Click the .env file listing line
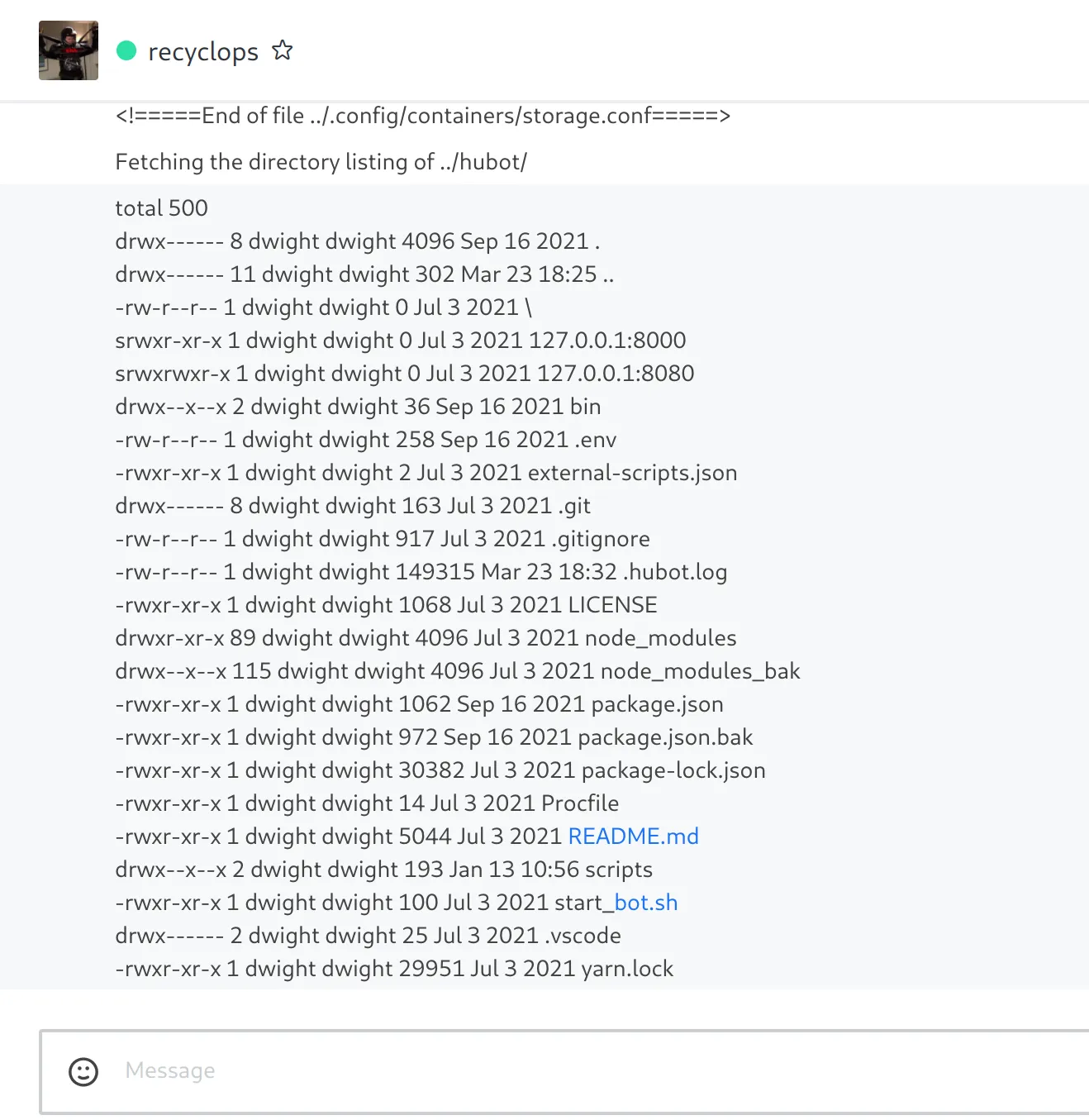Image resolution: width=1089 pixels, height=1120 pixels. (365, 440)
